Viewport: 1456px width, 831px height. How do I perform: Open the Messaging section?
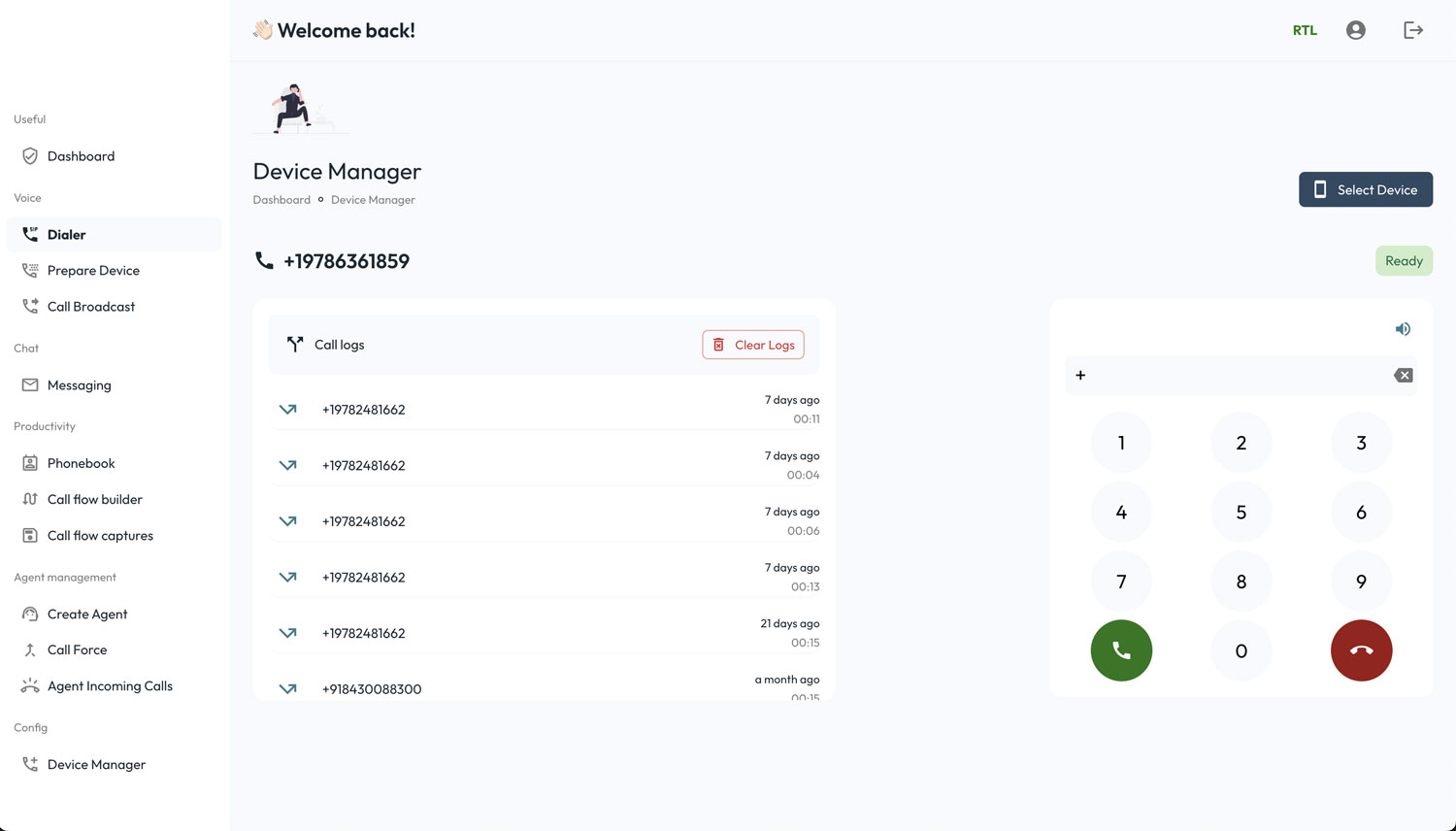tap(79, 385)
